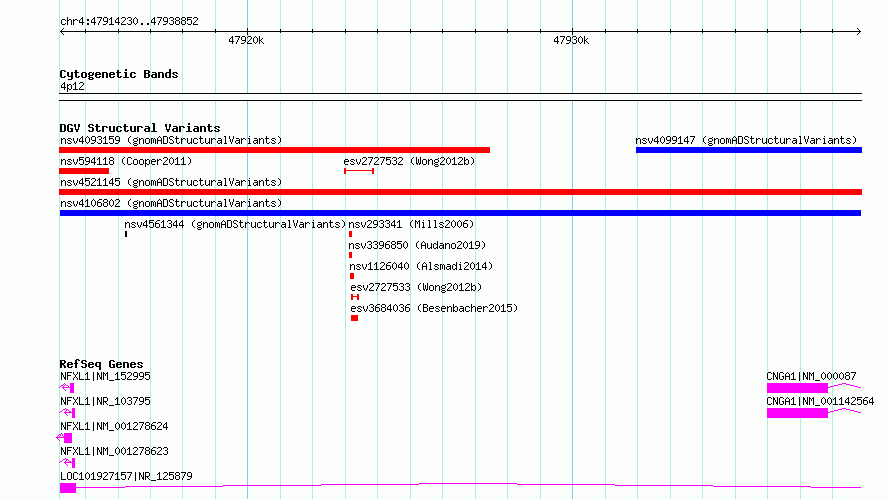
Task: Click the nsv3396850 (Audano2019) label
Action: [417, 245]
